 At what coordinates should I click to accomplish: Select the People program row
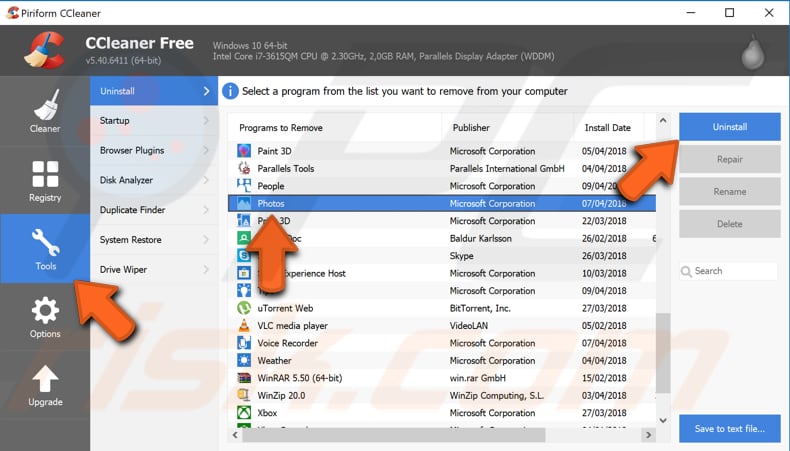(442, 186)
